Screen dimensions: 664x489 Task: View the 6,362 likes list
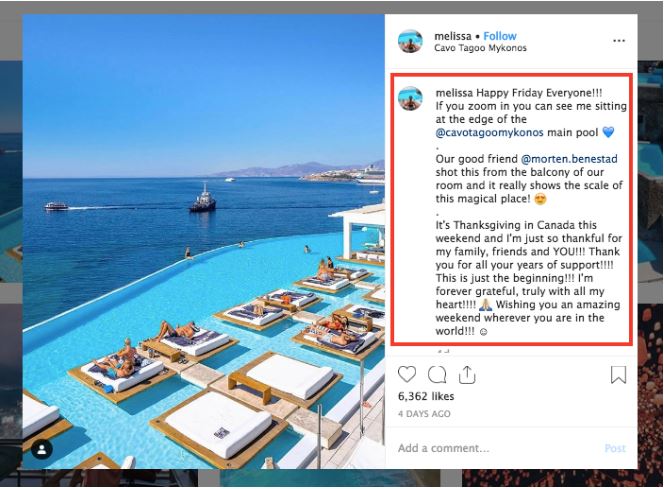[426, 396]
